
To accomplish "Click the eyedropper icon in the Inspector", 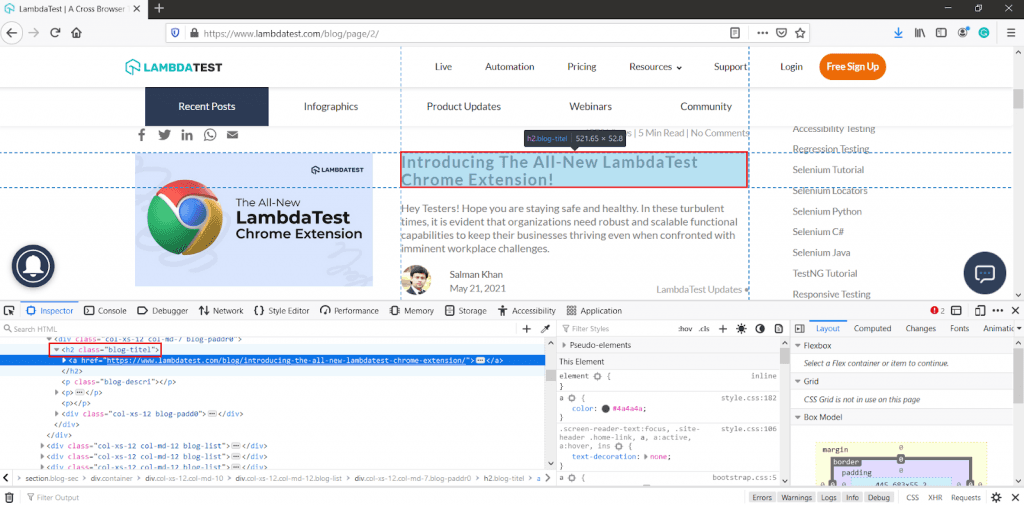I will coord(546,328).
